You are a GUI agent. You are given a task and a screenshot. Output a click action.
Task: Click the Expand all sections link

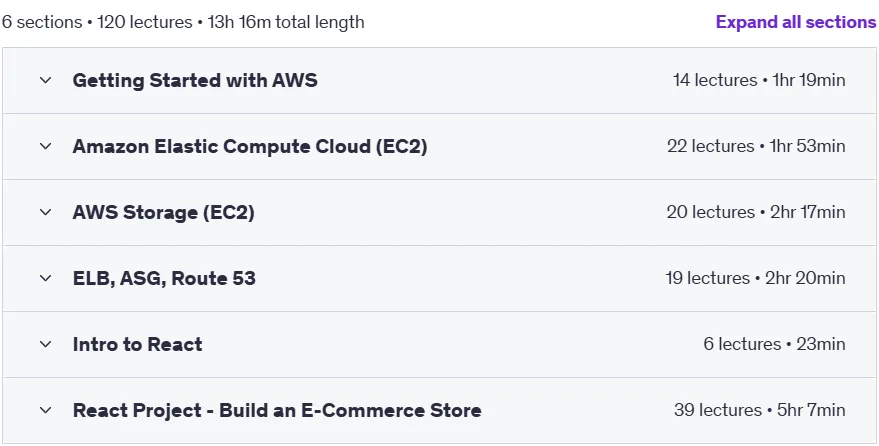coord(795,22)
